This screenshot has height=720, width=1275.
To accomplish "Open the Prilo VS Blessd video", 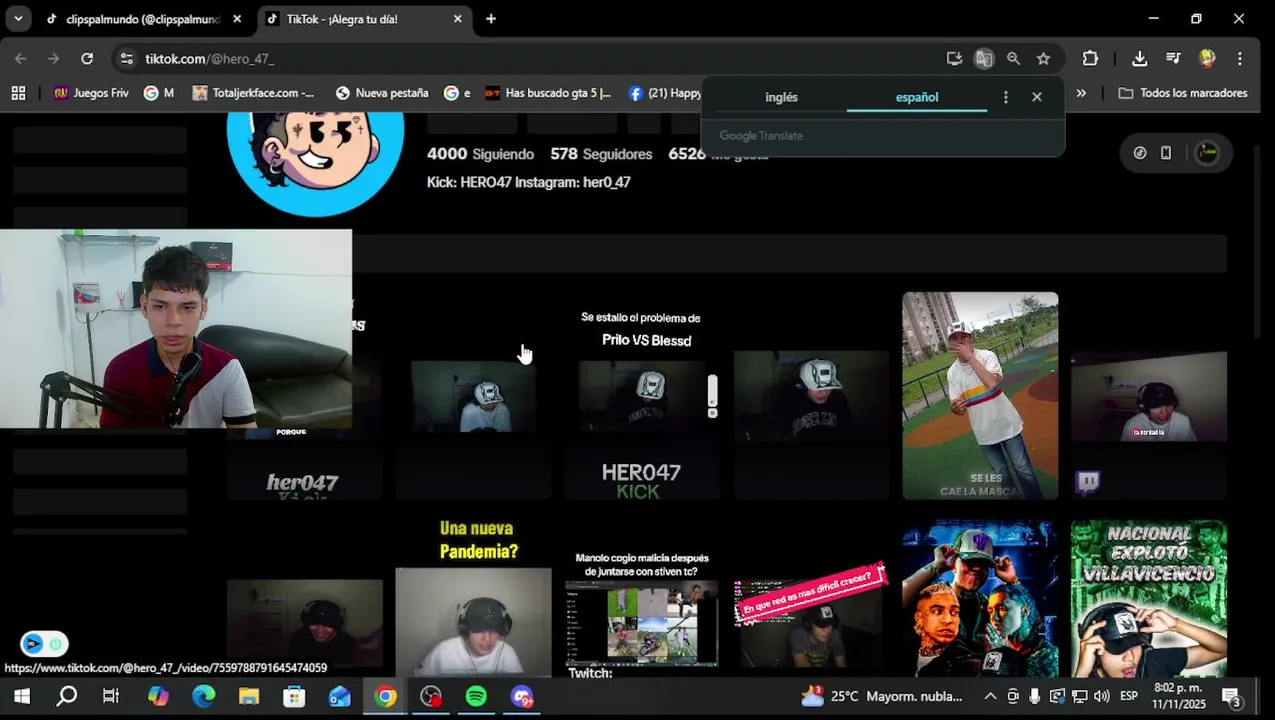I will (x=641, y=396).
